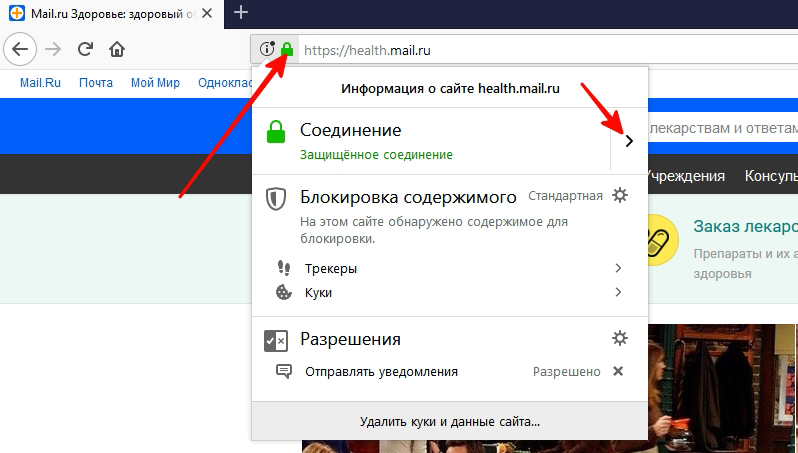Viewport: 798px width, 453px height.
Task: Click Удалить куки и данные сайта button
Action: coord(450,421)
